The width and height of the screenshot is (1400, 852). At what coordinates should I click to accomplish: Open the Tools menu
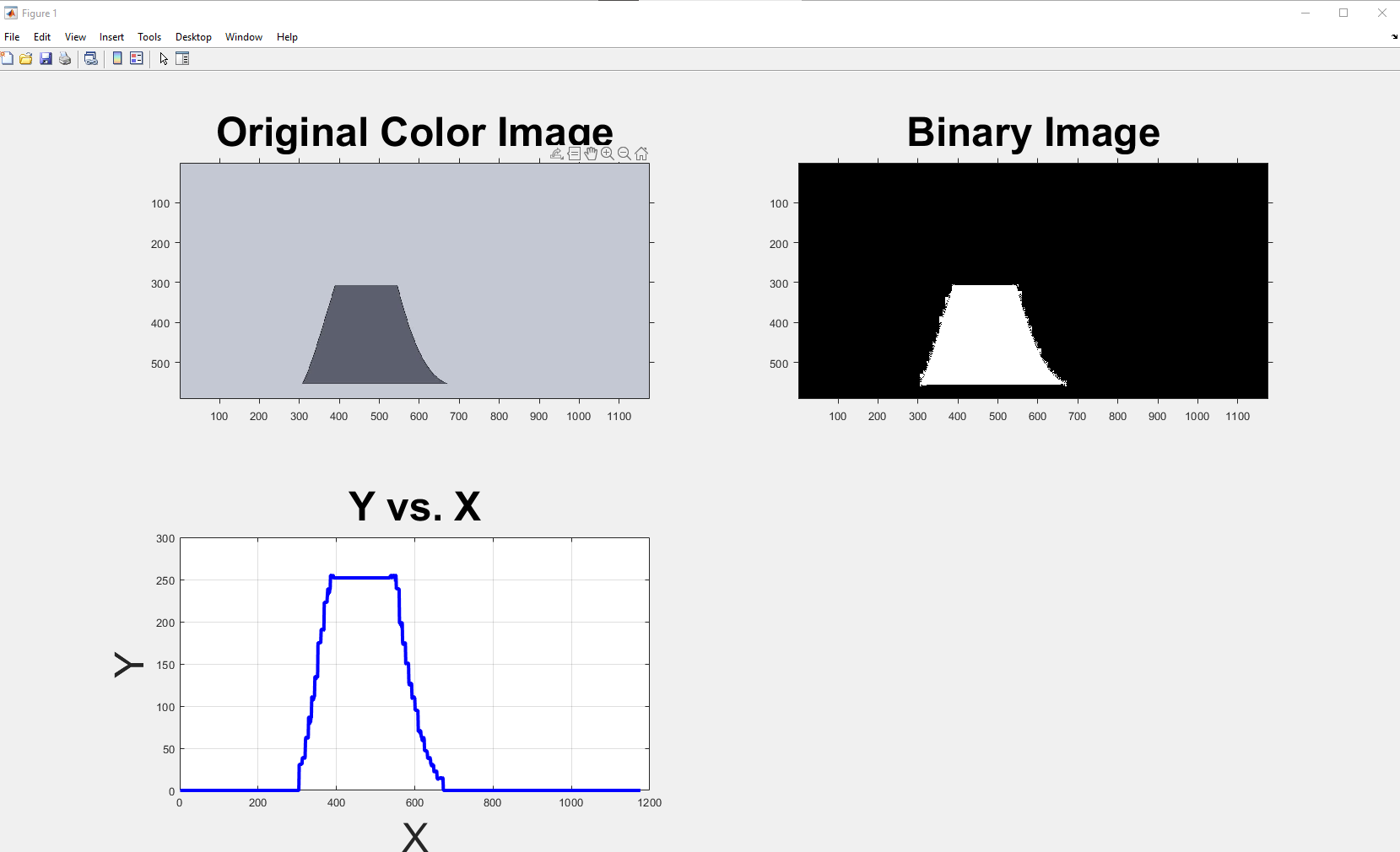[x=149, y=36]
